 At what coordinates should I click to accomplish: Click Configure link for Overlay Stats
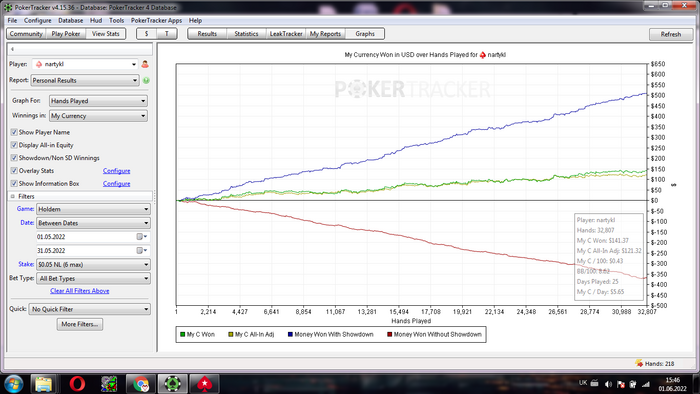[x=117, y=171]
